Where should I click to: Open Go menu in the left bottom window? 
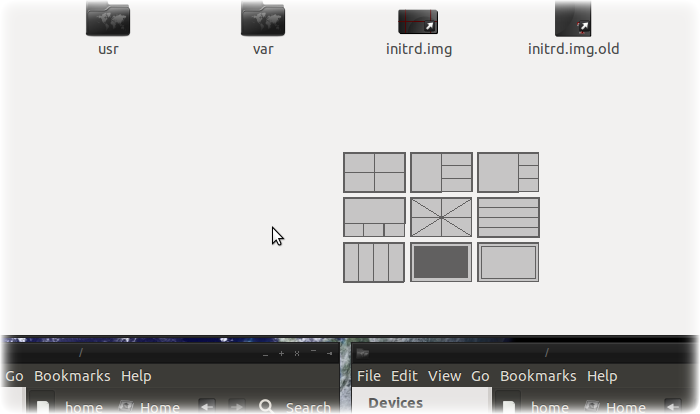click(x=14, y=376)
